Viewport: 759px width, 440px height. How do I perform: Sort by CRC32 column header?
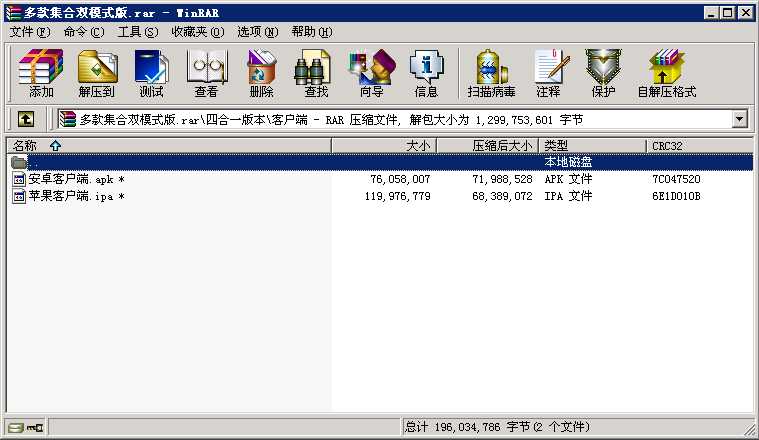pyautogui.click(x=699, y=146)
